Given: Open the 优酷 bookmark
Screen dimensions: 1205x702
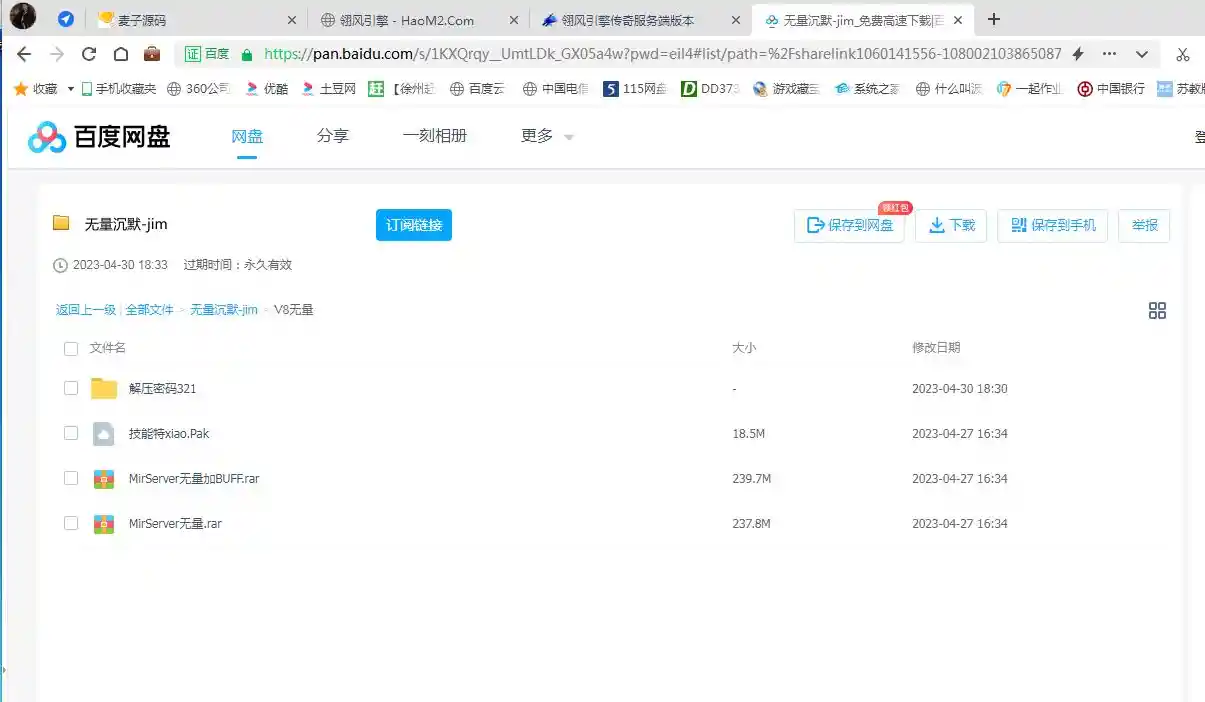Looking at the screenshot, I should tap(266, 88).
